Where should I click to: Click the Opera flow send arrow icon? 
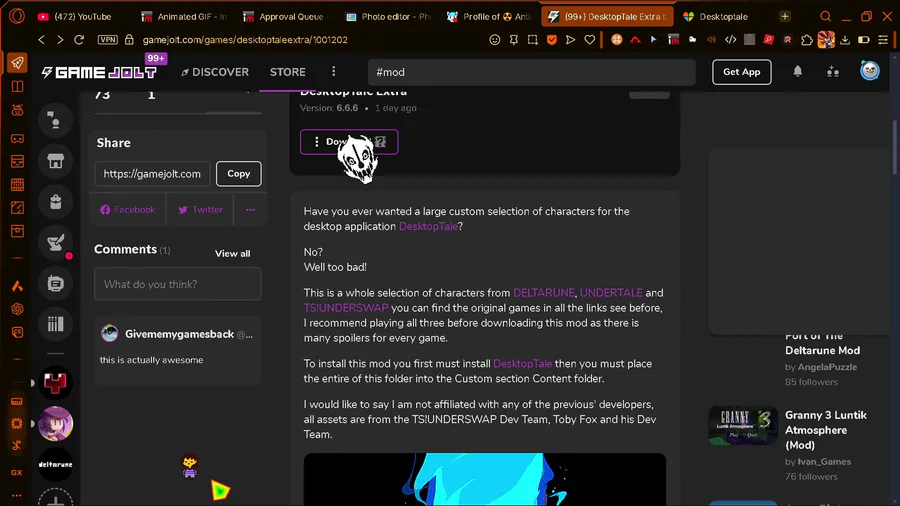coord(571,40)
